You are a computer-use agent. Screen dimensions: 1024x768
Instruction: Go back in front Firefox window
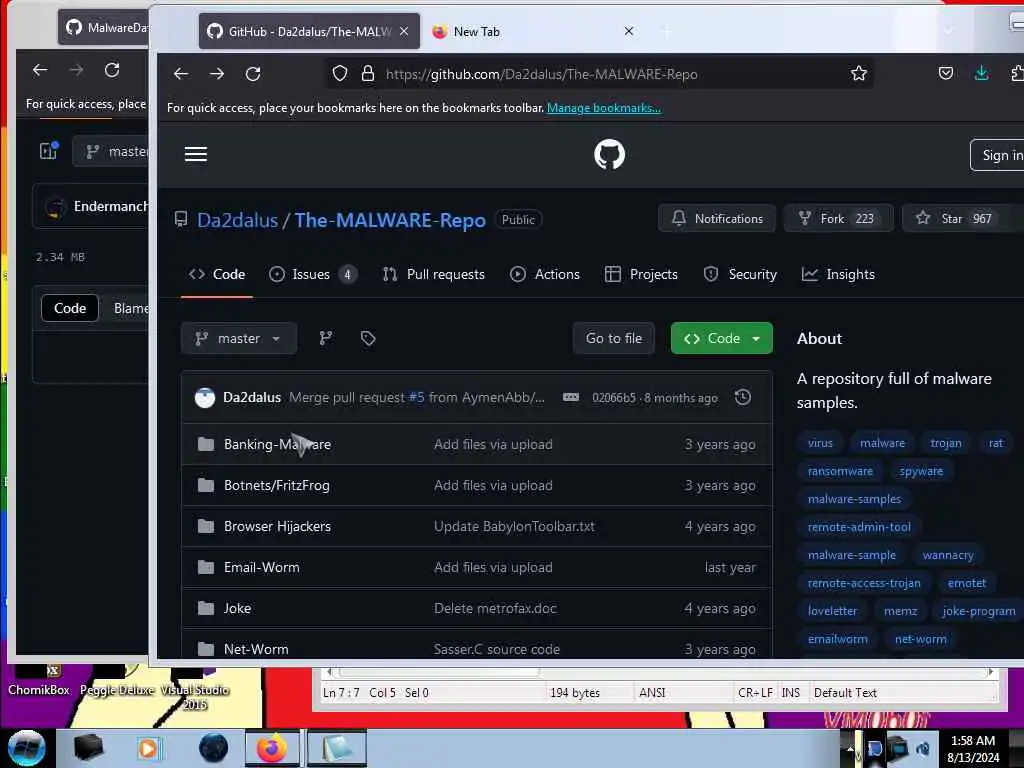[181, 74]
